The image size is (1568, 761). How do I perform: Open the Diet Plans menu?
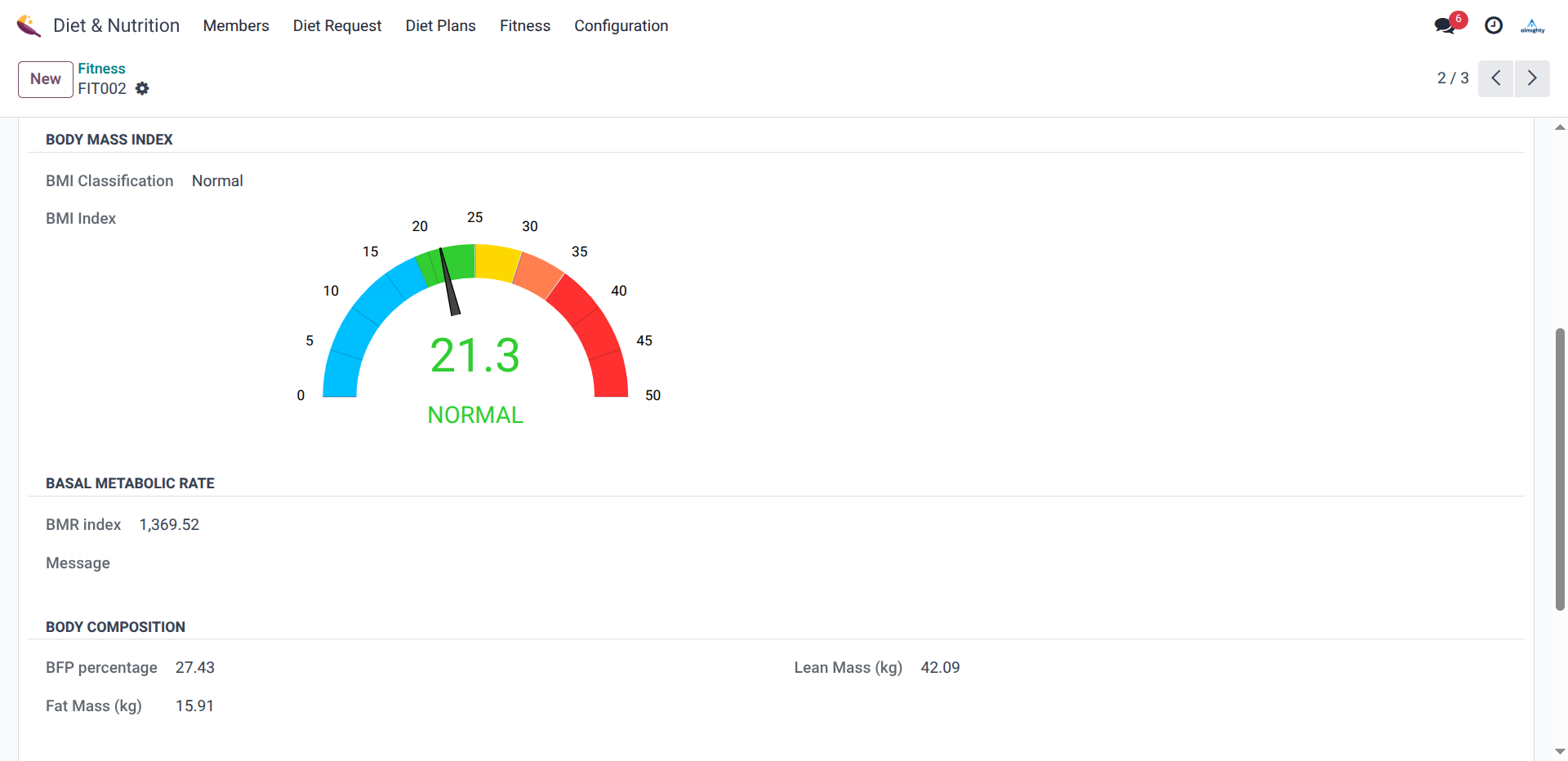pyautogui.click(x=440, y=26)
